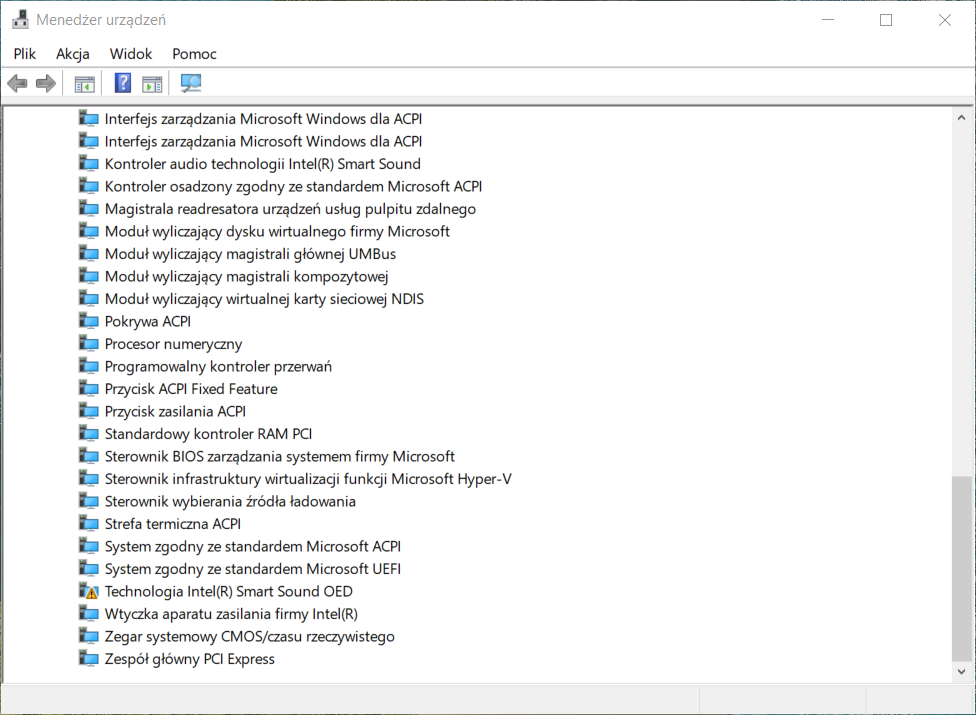Select the Przycisk zasilania ACPI text entry
976x715 pixels.
(x=175, y=411)
